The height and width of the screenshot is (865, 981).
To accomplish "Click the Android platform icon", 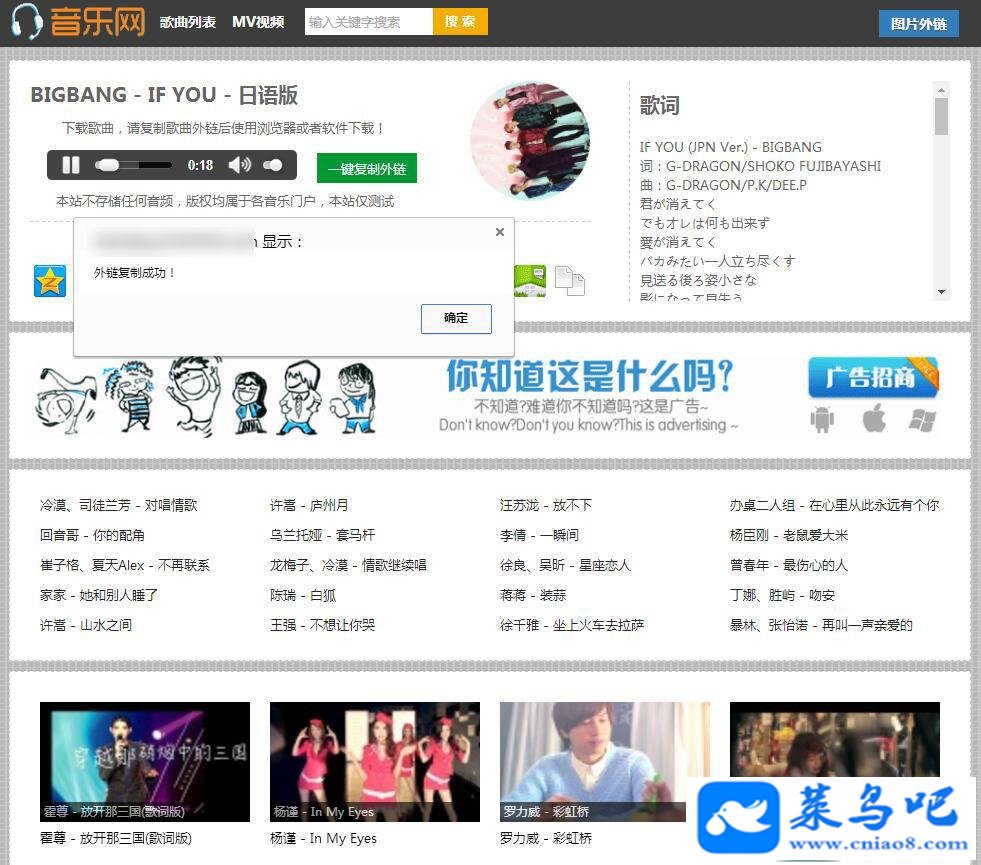I will click(x=822, y=418).
